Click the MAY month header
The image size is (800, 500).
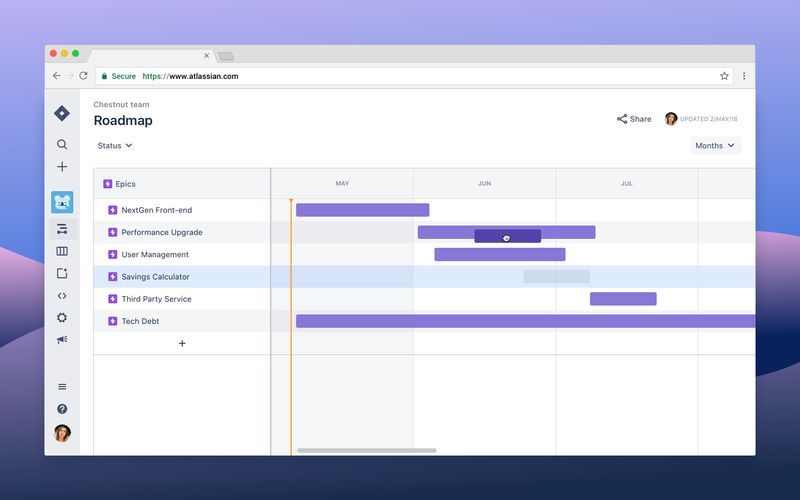tap(342, 184)
